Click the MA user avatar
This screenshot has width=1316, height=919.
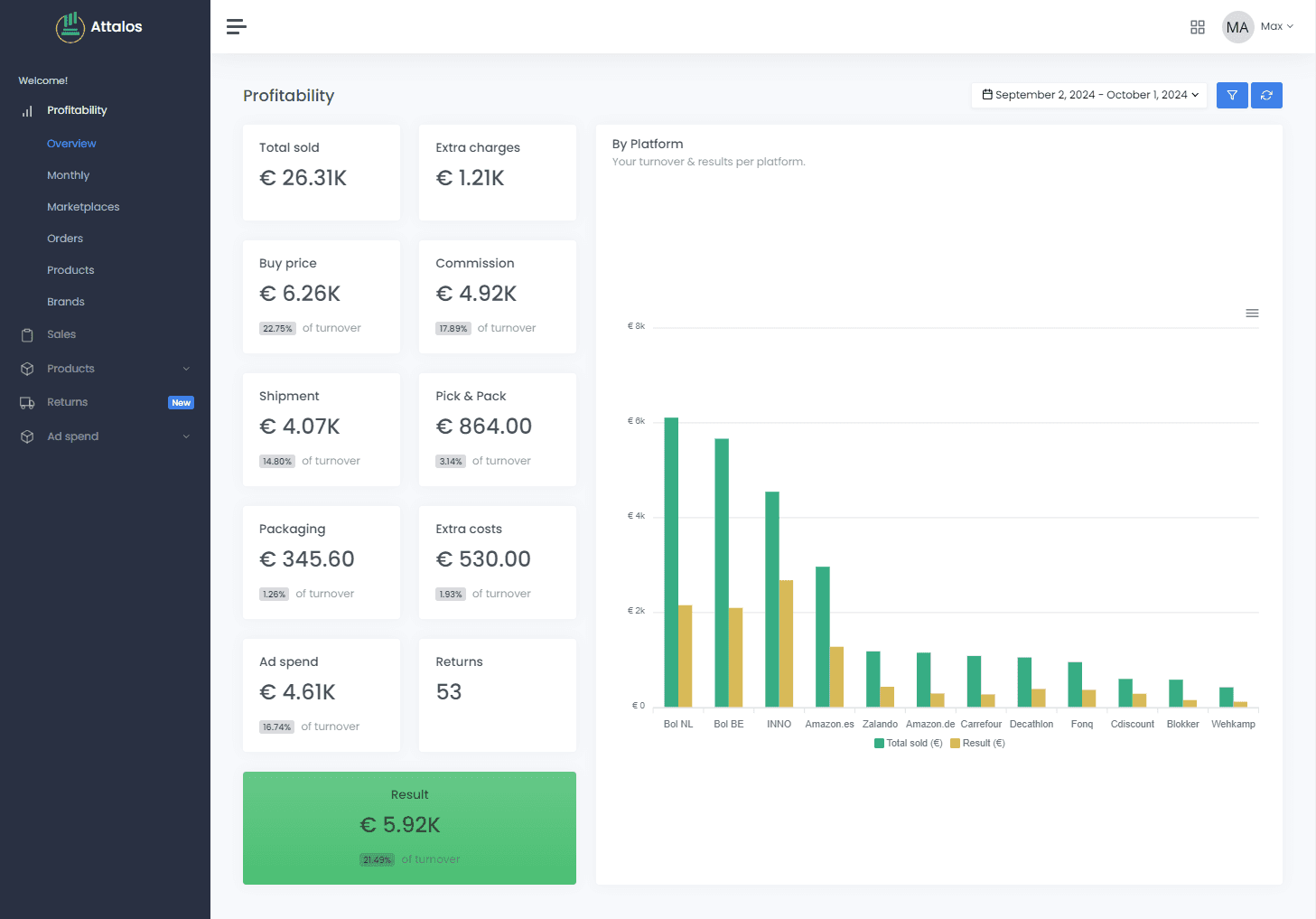pyautogui.click(x=1237, y=27)
